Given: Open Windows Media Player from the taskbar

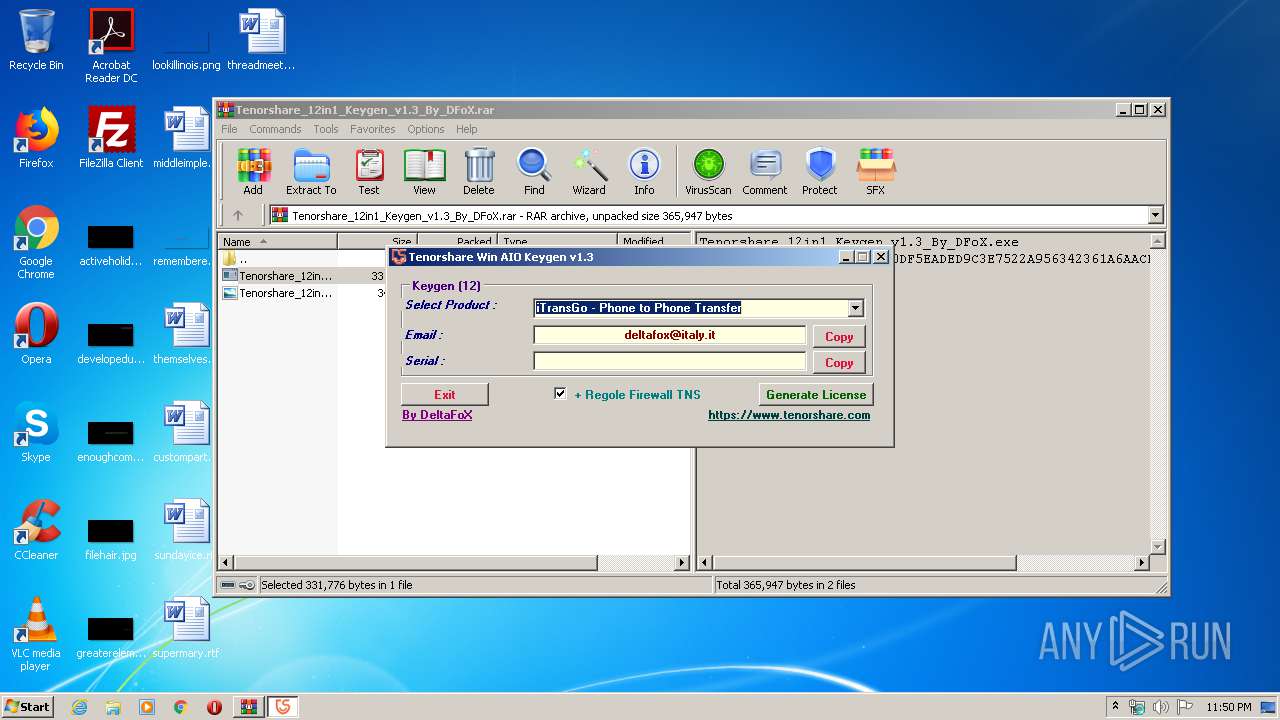Looking at the screenshot, I should click(x=147, y=707).
